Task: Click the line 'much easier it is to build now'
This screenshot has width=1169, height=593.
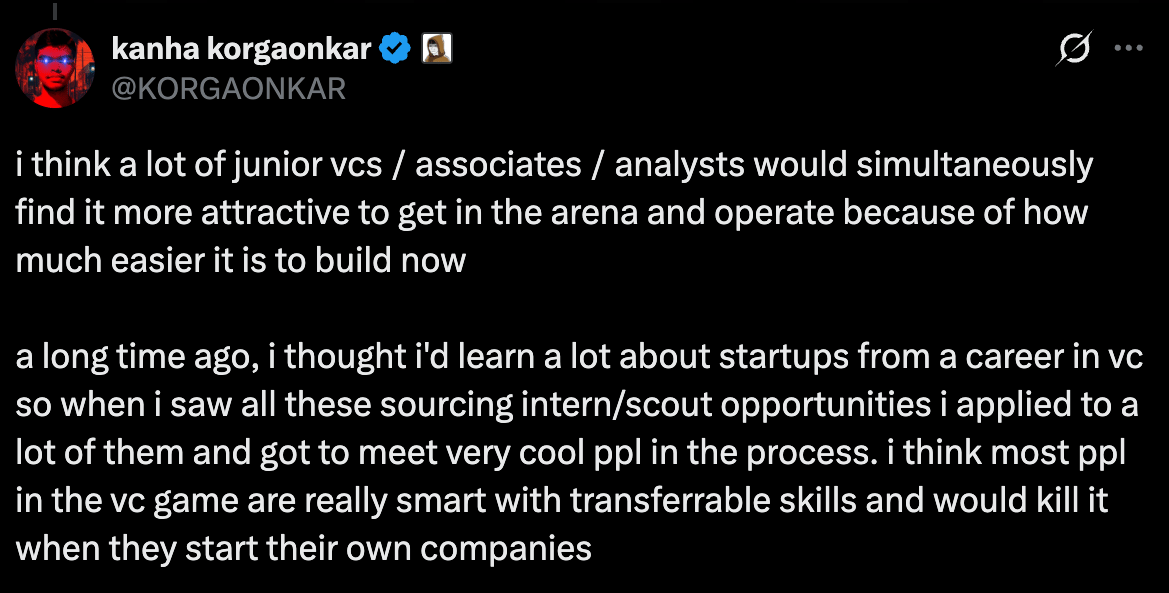Action: point(241,261)
